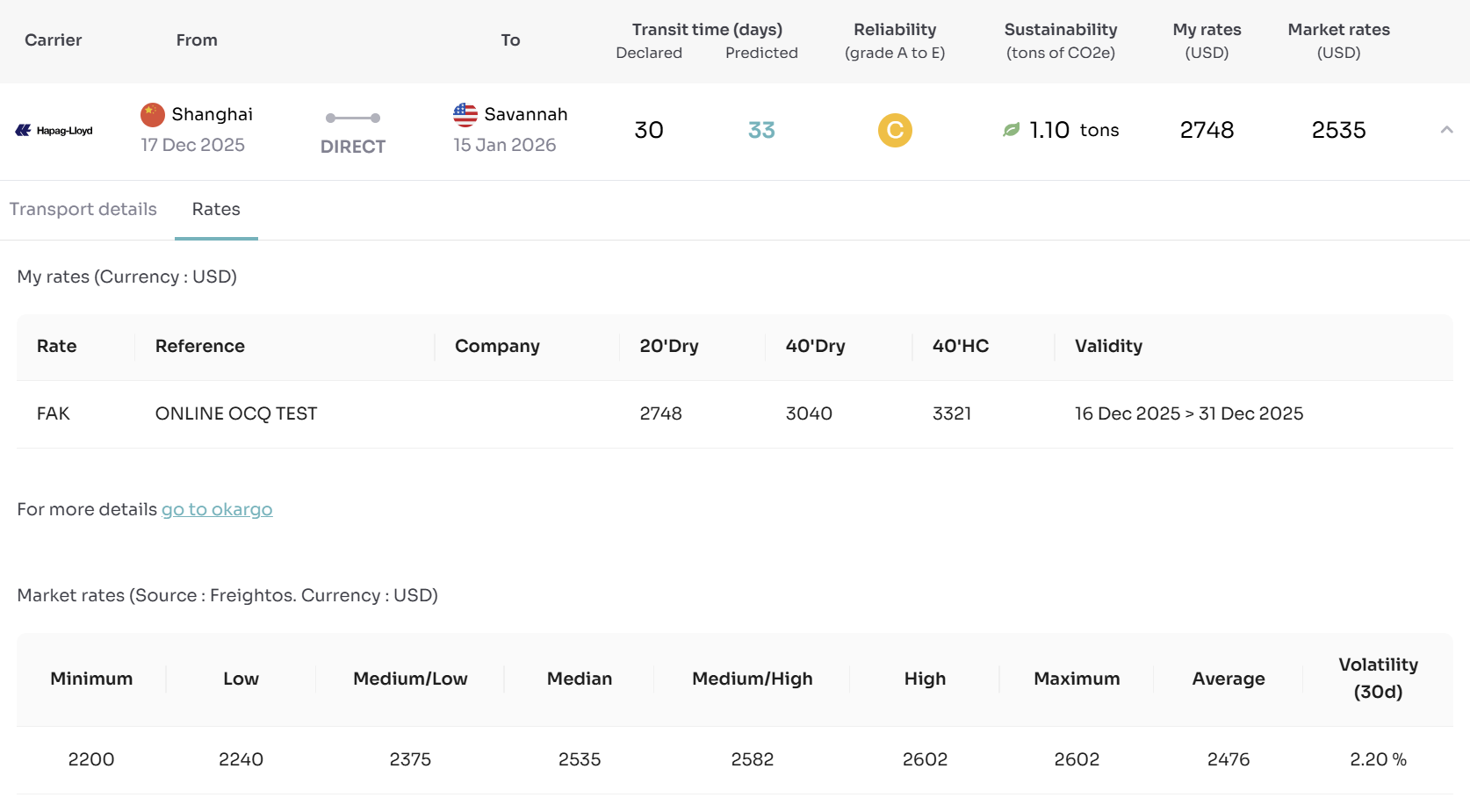Click the China flag icon next to Shanghai
This screenshot has width=1470, height=812.
153,115
